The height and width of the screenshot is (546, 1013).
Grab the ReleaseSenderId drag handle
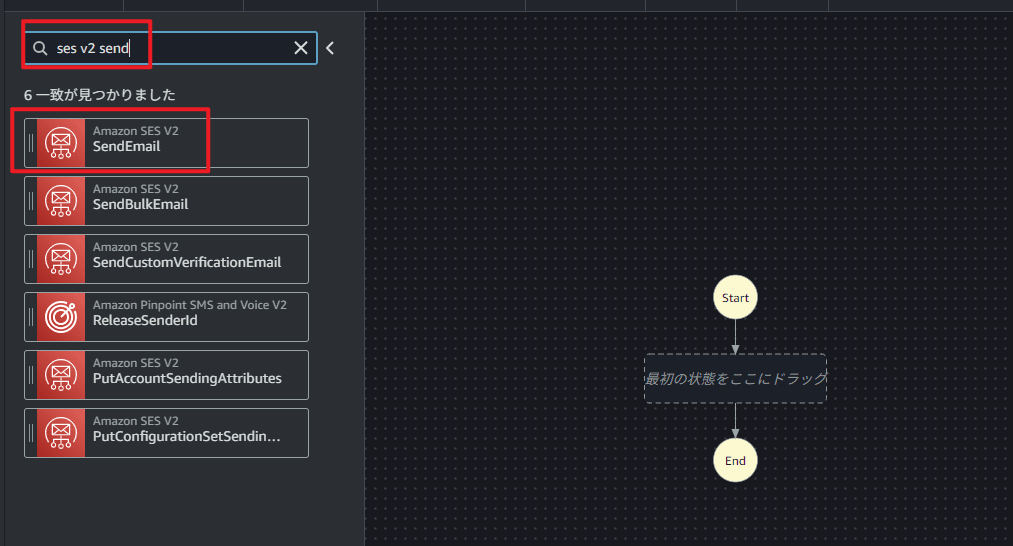click(x=30, y=317)
